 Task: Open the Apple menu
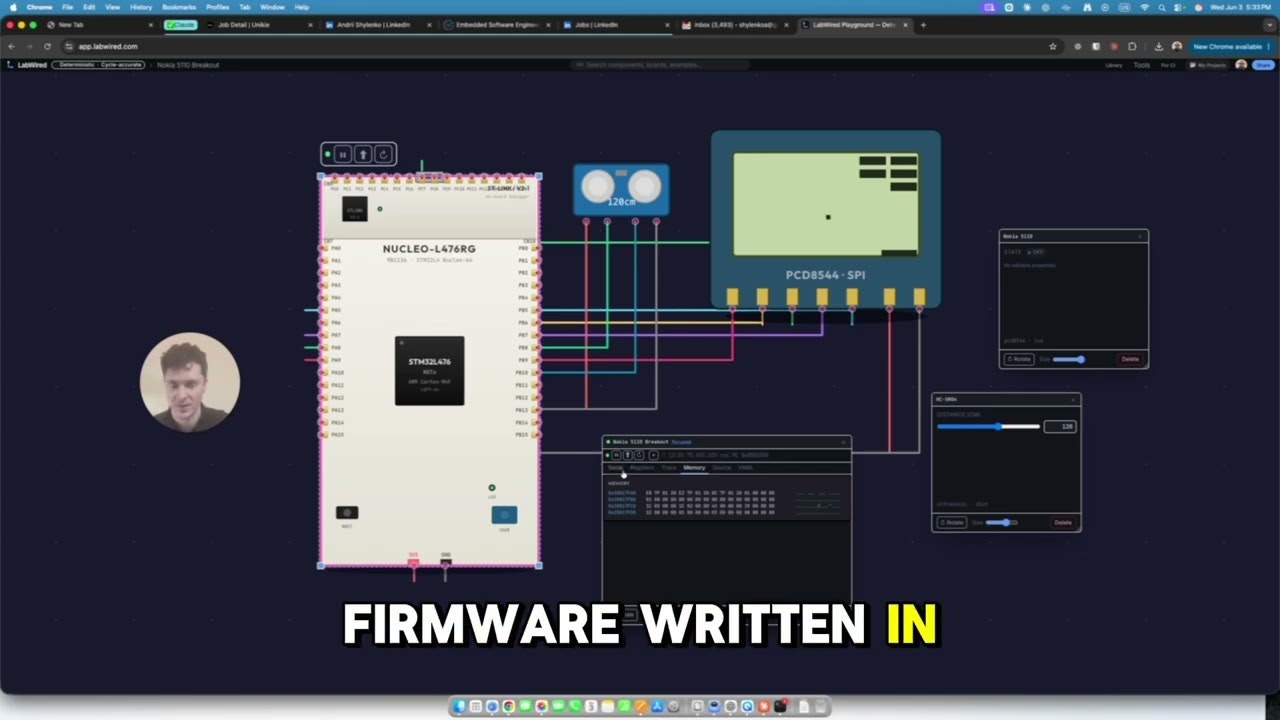(11, 7)
